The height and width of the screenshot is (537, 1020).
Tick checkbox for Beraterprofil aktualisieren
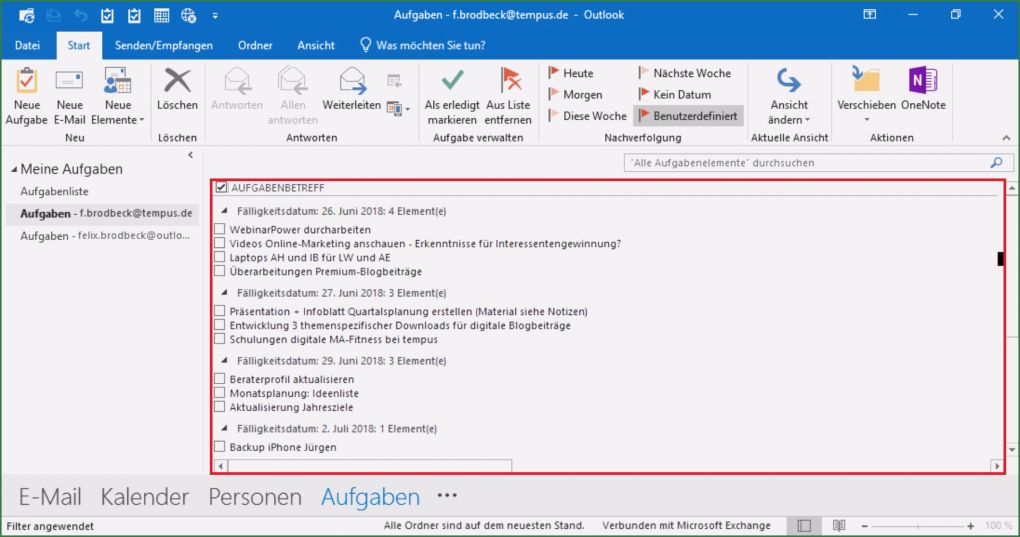click(x=220, y=380)
